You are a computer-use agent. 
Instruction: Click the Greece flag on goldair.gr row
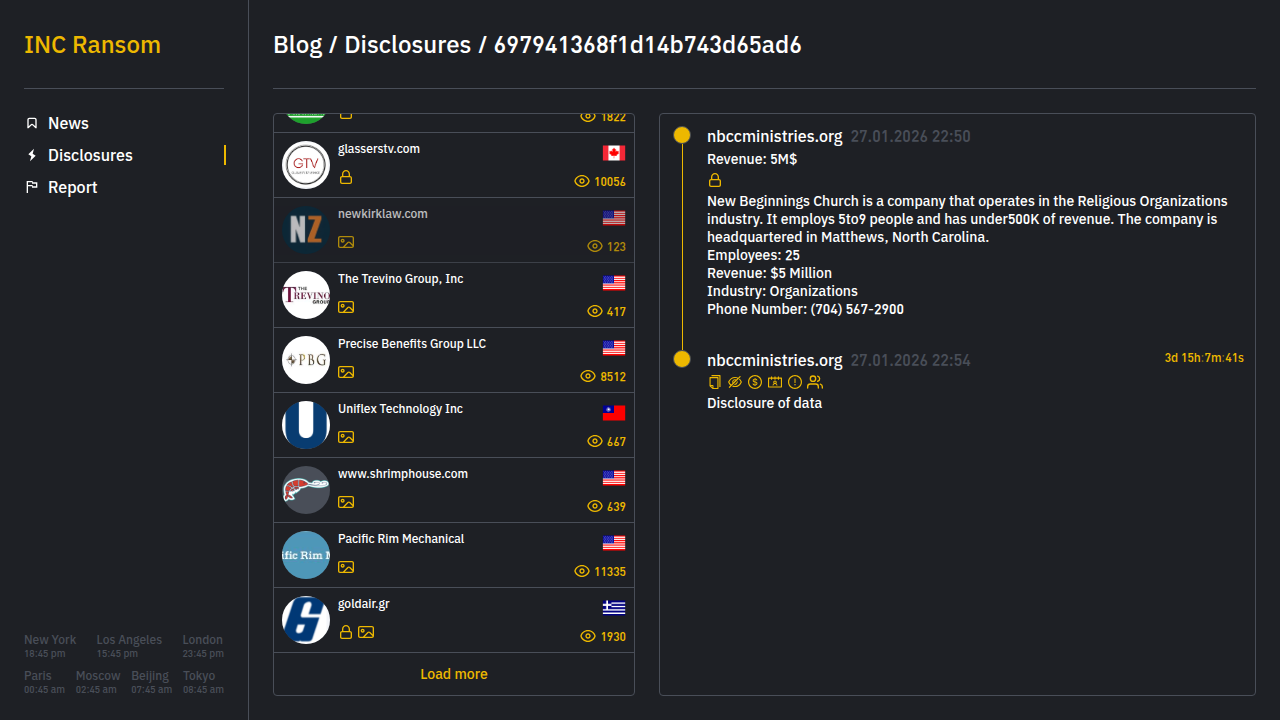614,608
